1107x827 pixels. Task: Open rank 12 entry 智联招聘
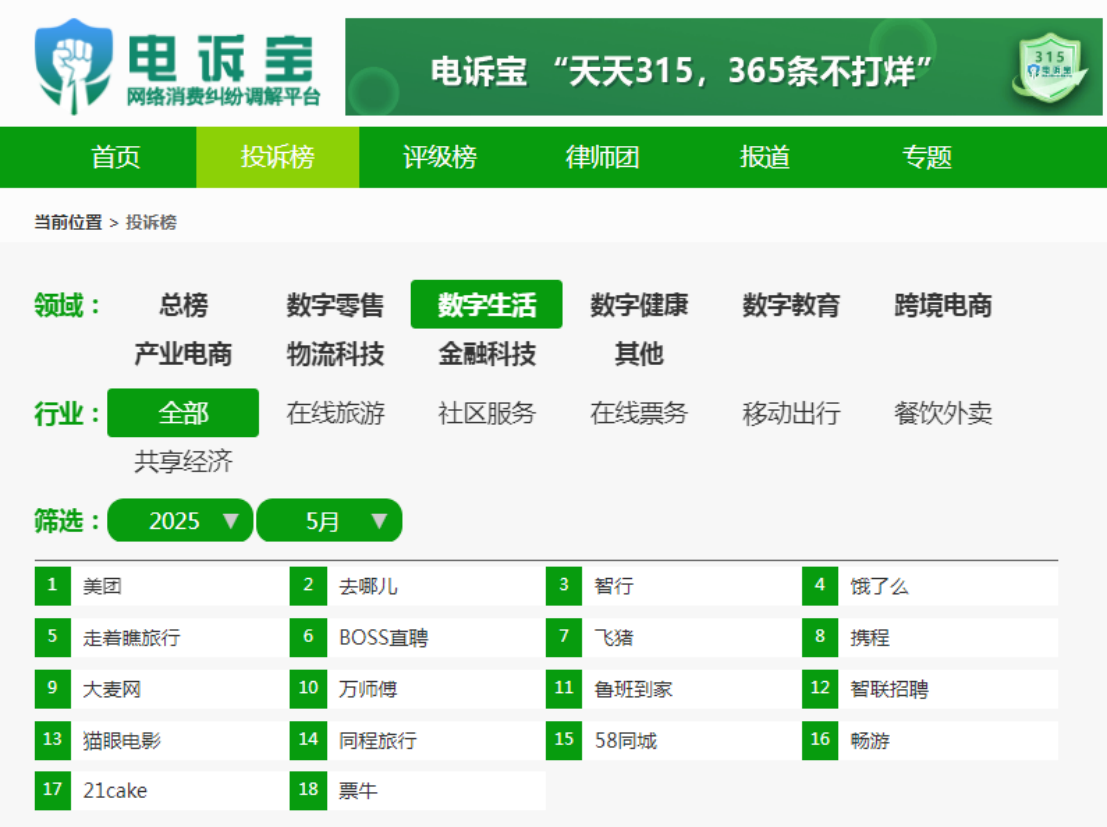pos(930,689)
